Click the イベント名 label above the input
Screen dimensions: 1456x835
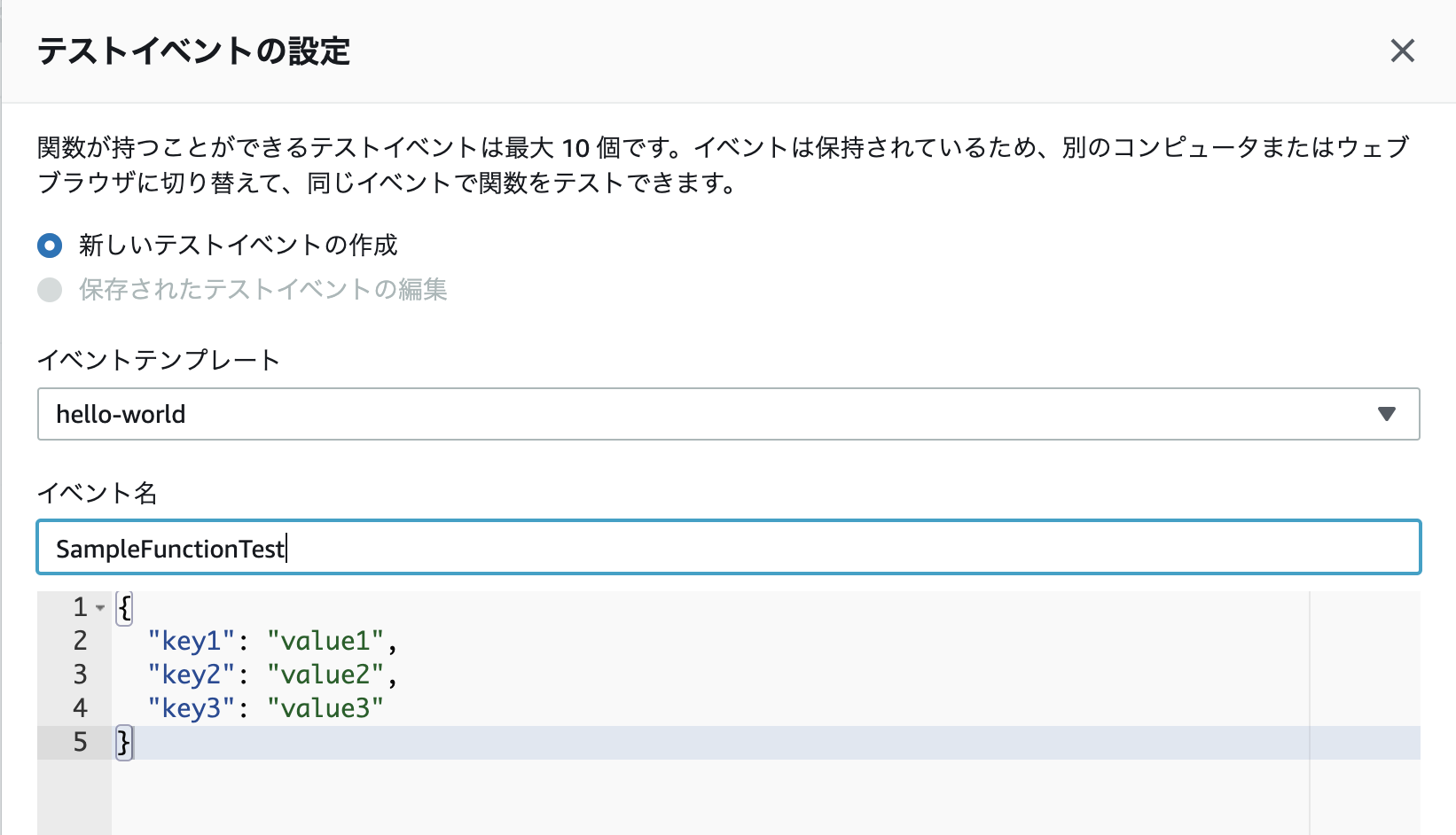tap(98, 494)
